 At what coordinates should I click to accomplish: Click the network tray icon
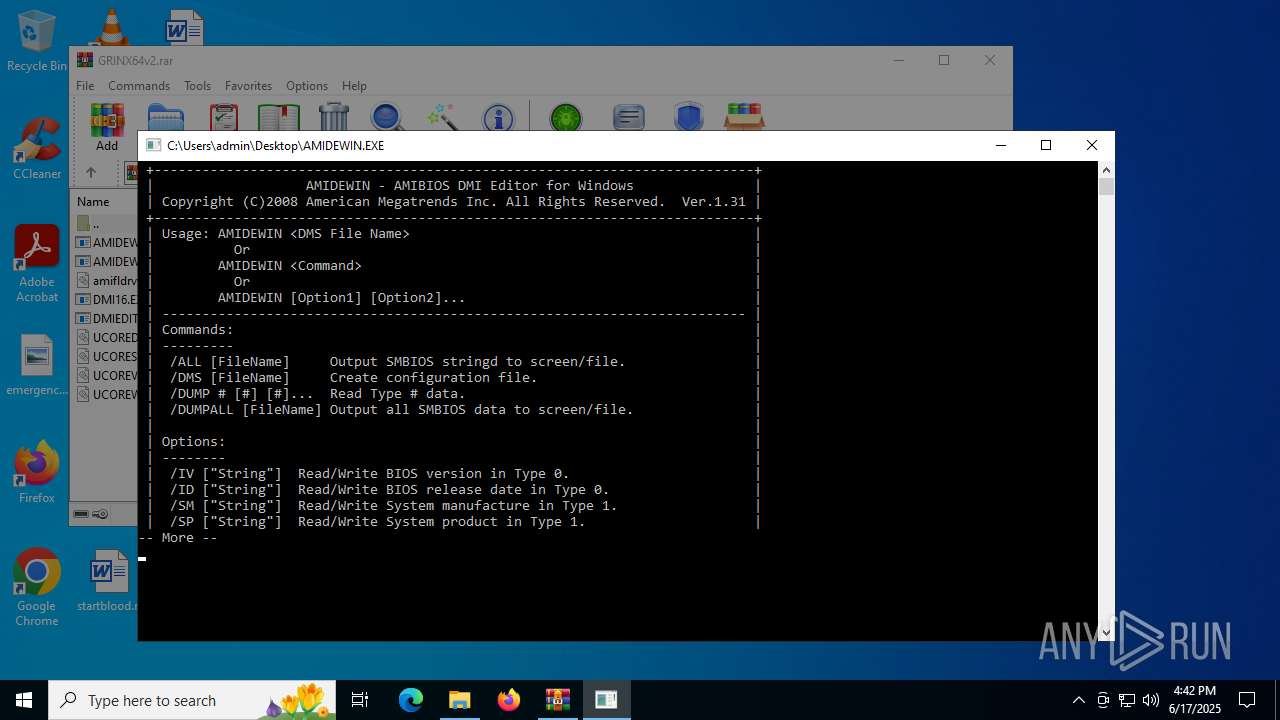pos(1126,700)
